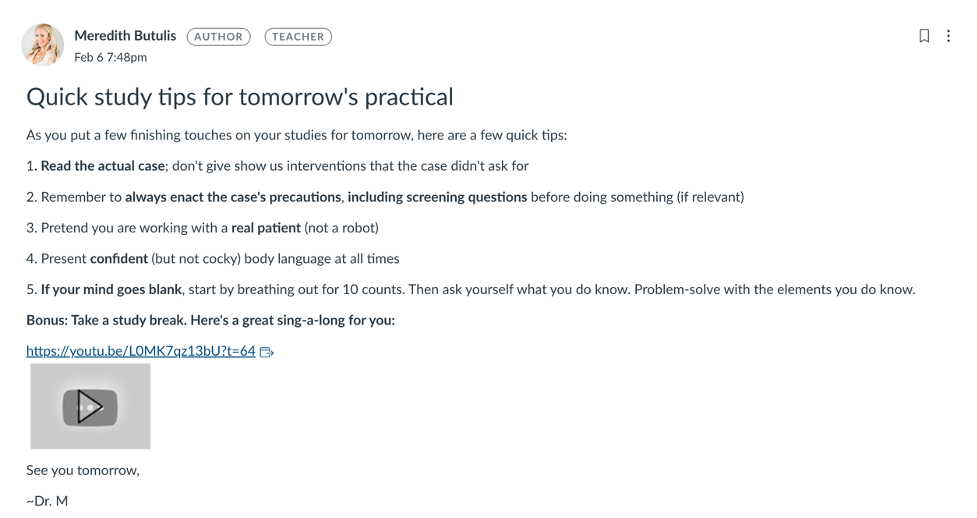Click the 'real patient' tip line
Image resolution: width=977 pixels, height=518 pixels.
(x=203, y=228)
